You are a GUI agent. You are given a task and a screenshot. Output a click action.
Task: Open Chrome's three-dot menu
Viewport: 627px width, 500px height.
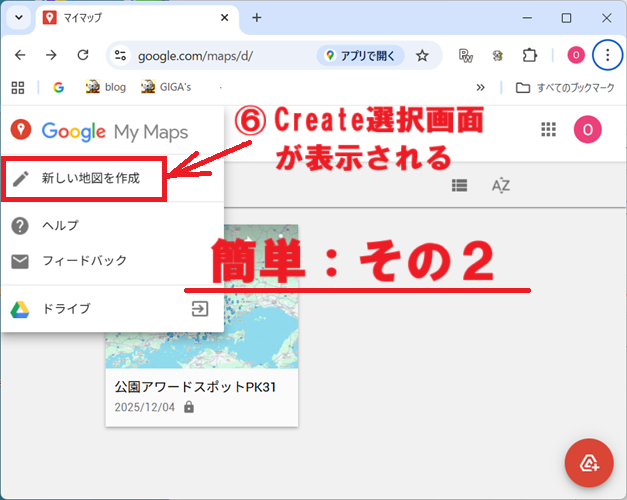pyautogui.click(x=607, y=55)
